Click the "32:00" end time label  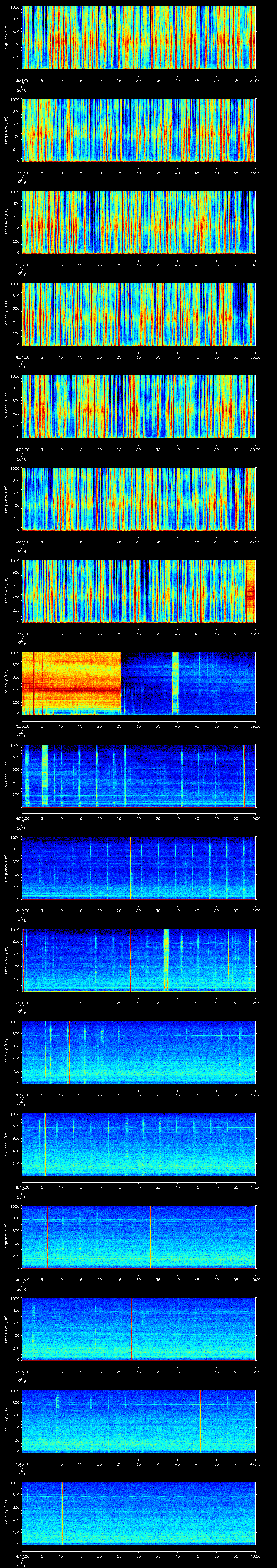256,80
